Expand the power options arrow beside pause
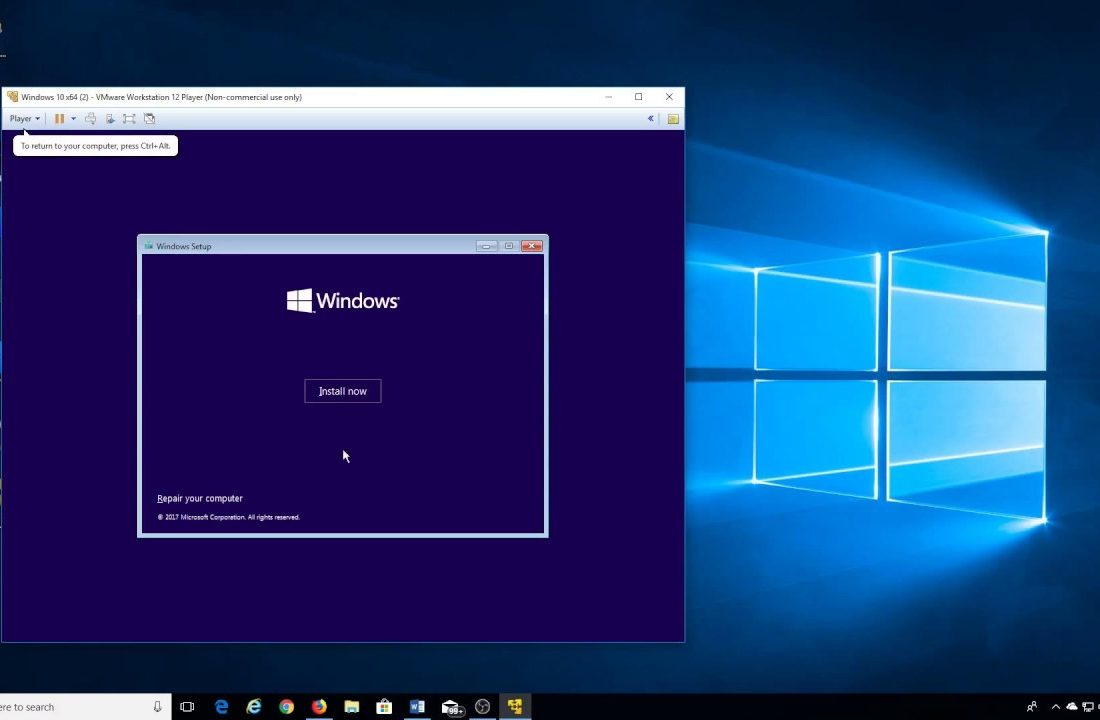 [x=73, y=119]
